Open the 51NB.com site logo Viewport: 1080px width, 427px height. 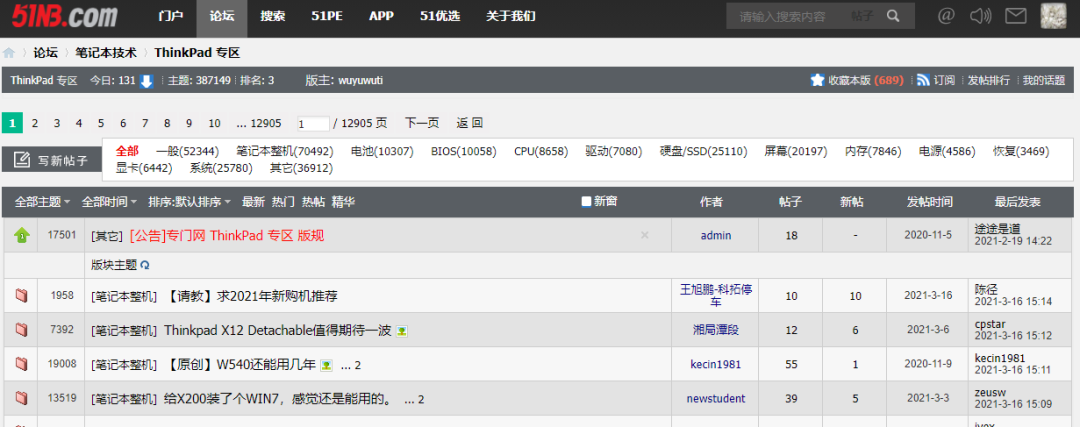65,15
